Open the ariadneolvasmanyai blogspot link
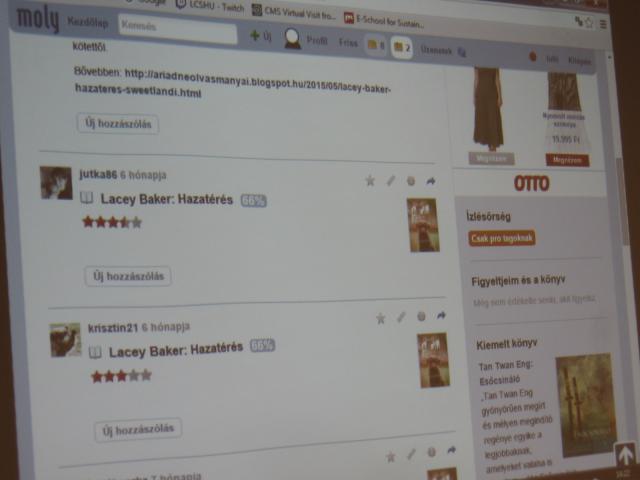Viewport: 640px width, 480px height. pos(233,83)
